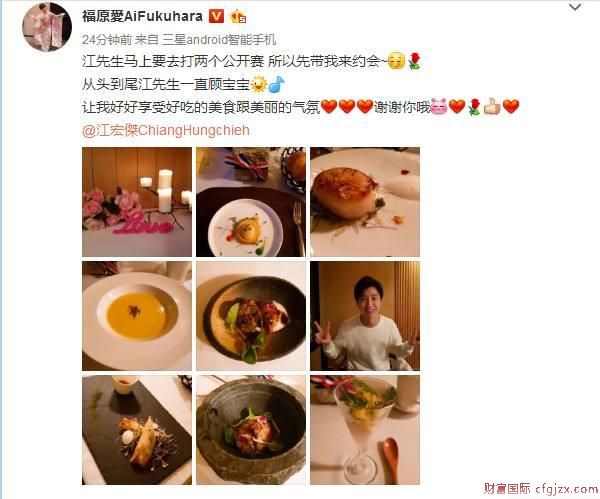Open the 福原愛AiFukuhara username link
This screenshot has width=600, height=499.
[x=142, y=16]
